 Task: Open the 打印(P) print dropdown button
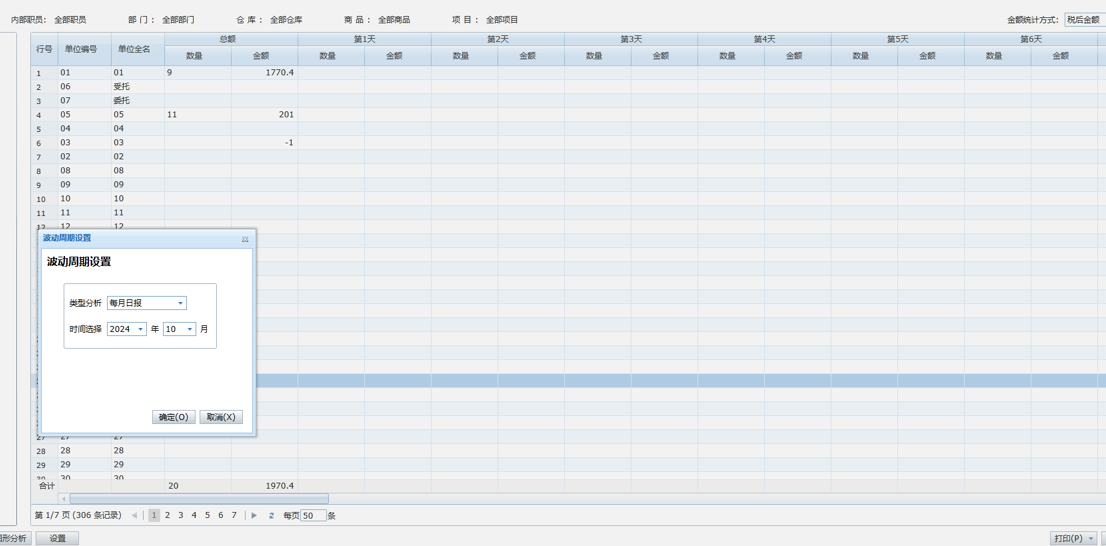[1073, 538]
